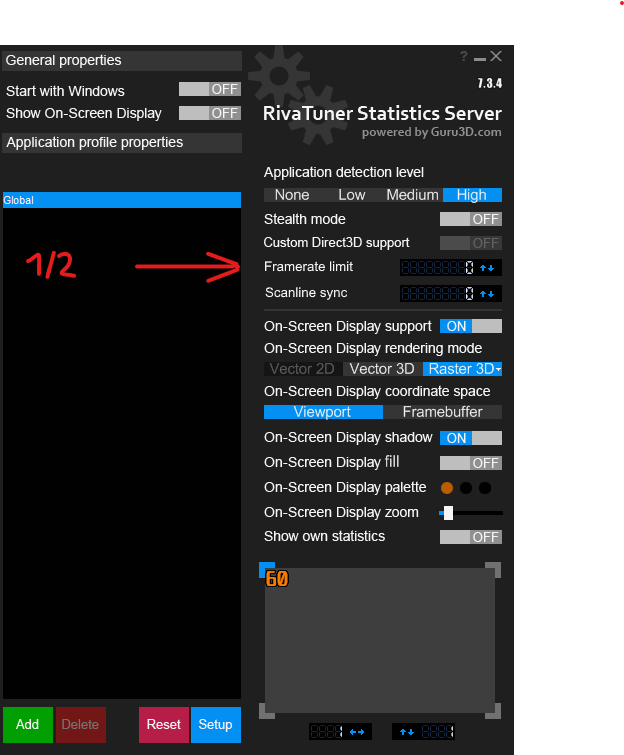624x755 pixels.
Task: Set detection level to High
Action: click(472, 195)
